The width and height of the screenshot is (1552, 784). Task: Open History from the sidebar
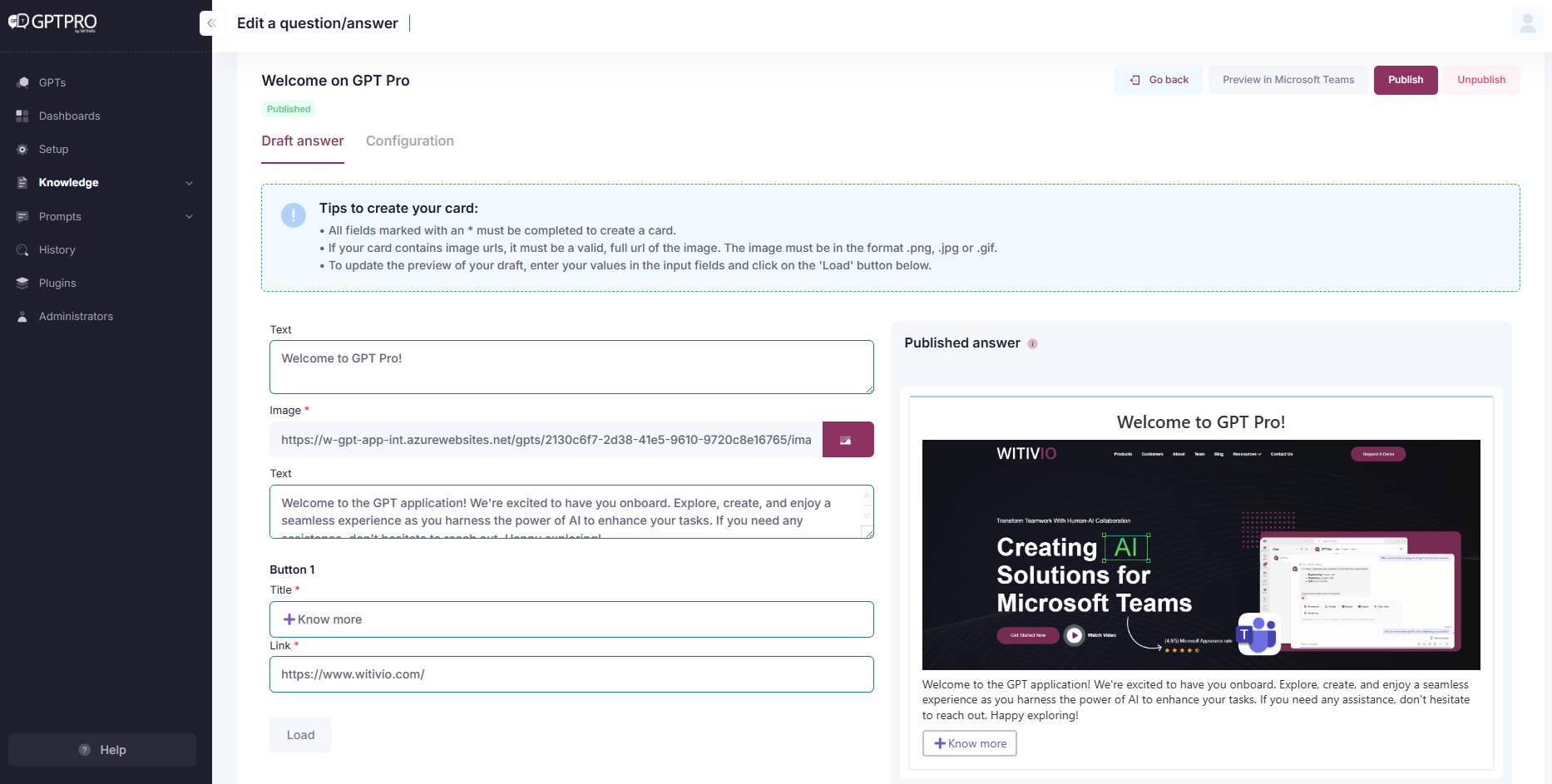coord(57,249)
